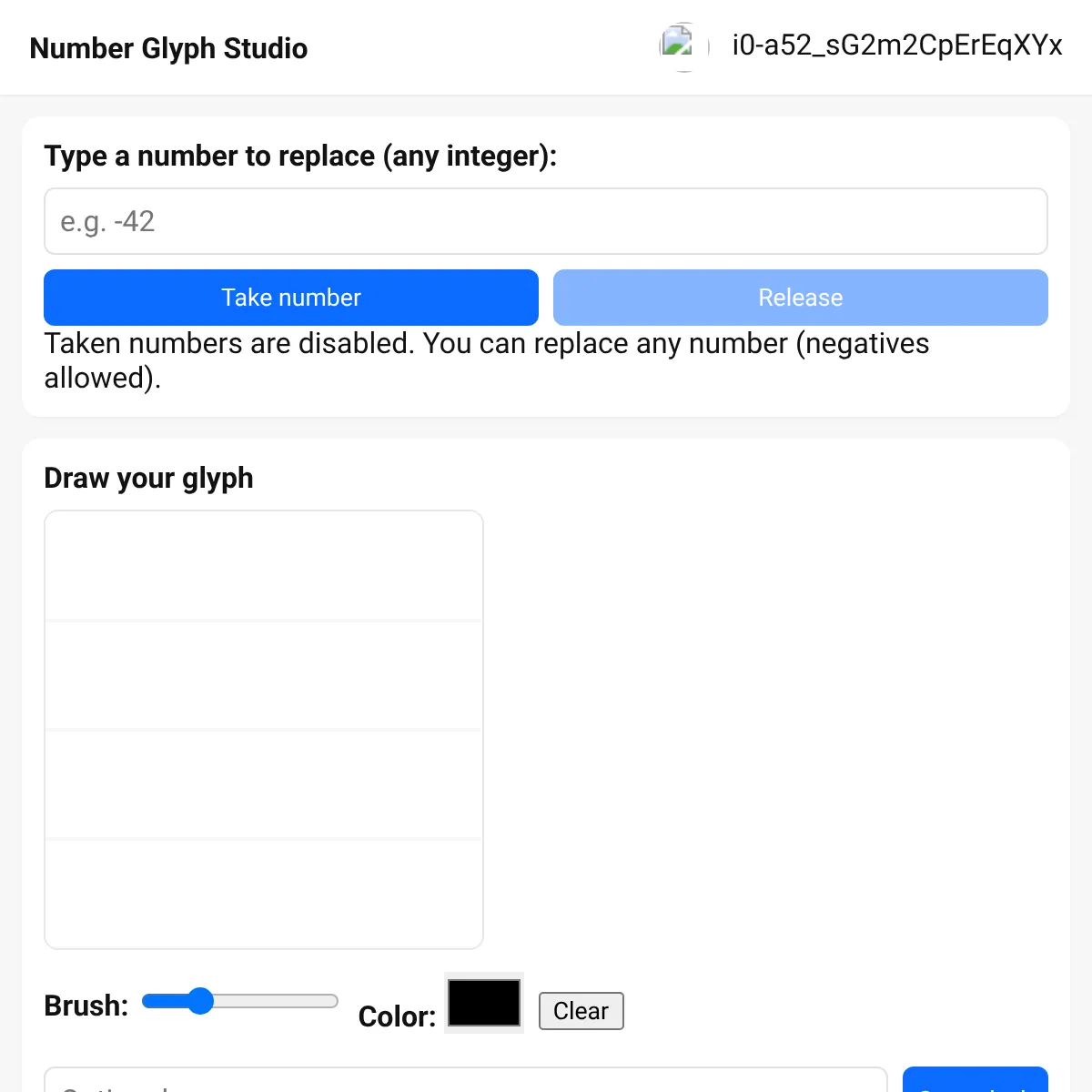Click the Brush size slider handle
Screen dimensions: 1092x1092
point(199,1001)
